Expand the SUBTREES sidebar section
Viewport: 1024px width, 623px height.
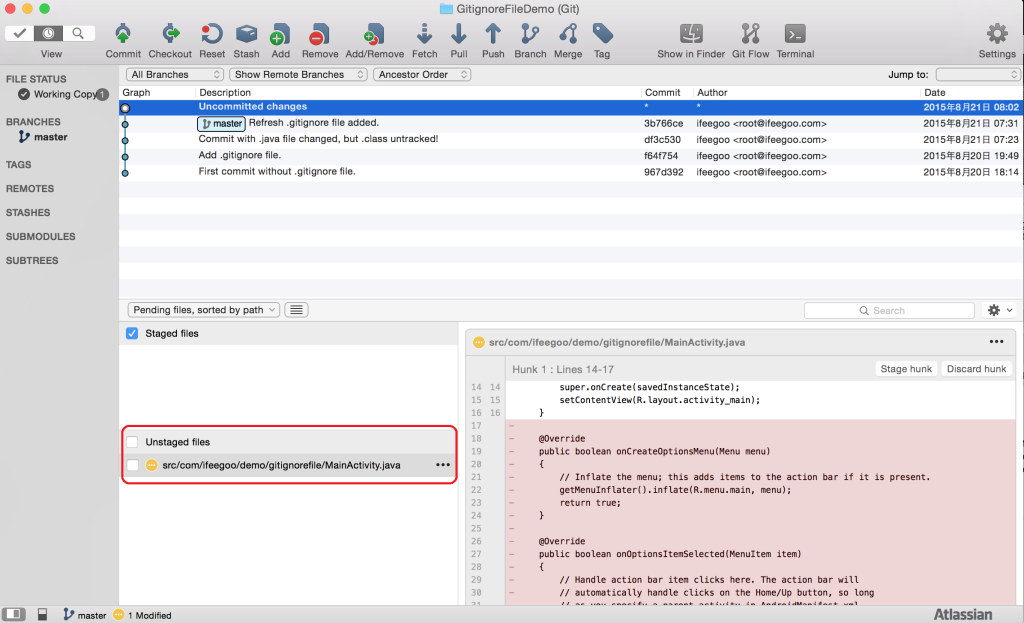32,260
